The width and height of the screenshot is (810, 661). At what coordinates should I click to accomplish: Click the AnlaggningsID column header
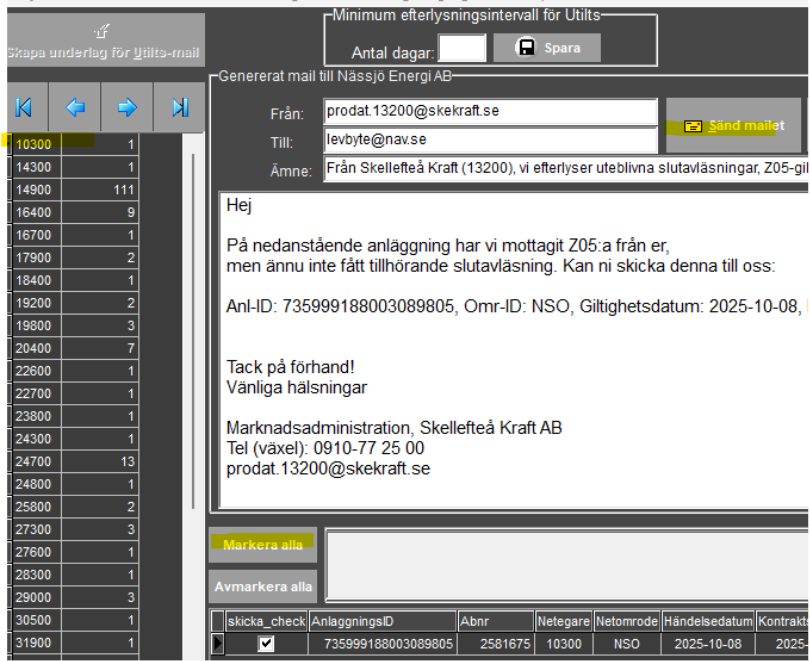(382, 621)
